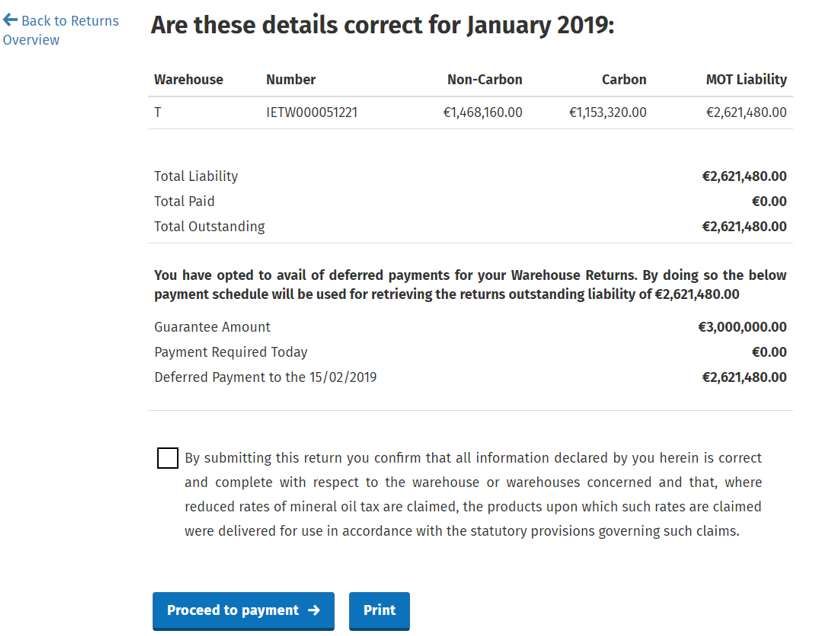Screen dimensions: 819x636
Task: Tick the declaration confirmation checkbox
Action: [x=168, y=458]
